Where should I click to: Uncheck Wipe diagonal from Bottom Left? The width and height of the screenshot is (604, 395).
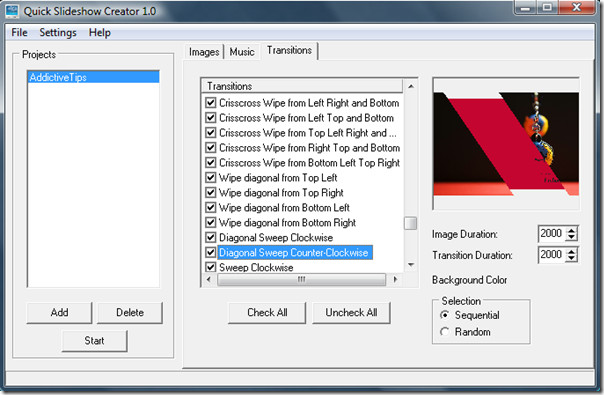(x=210, y=207)
